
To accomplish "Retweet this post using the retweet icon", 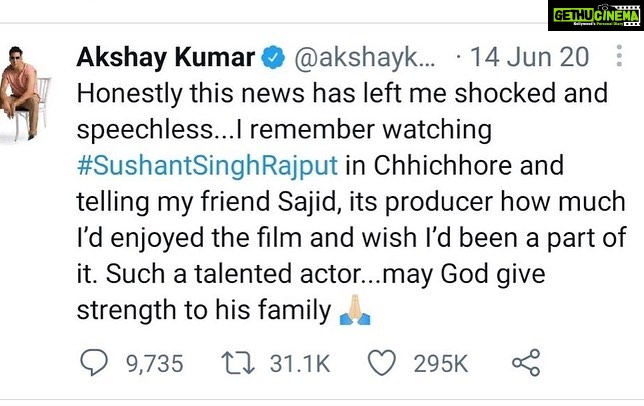I will click(x=238, y=363).
